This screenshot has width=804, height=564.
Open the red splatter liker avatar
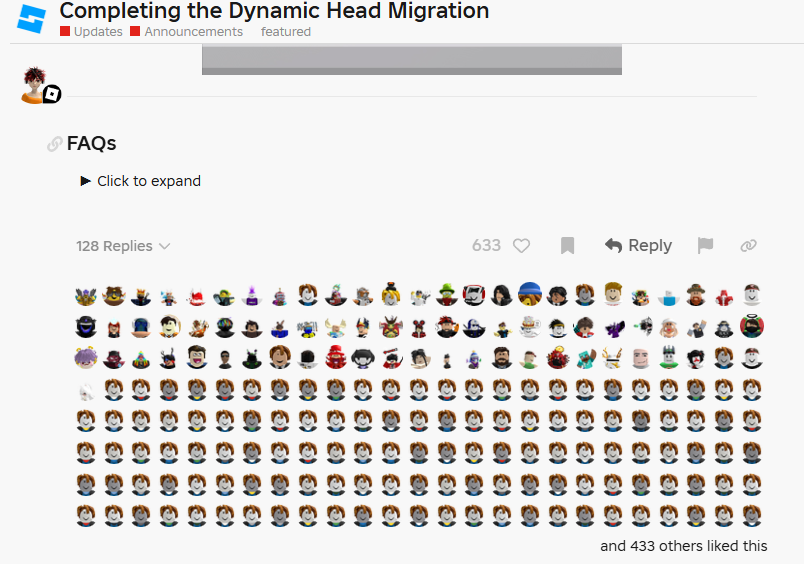click(x=196, y=296)
